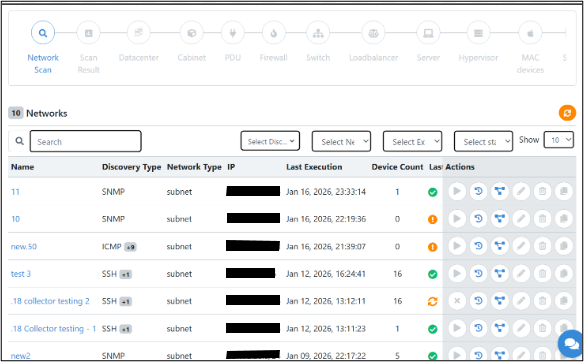Open the test 3 network link
Viewport: 584px width, 362px height.
click(x=21, y=274)
